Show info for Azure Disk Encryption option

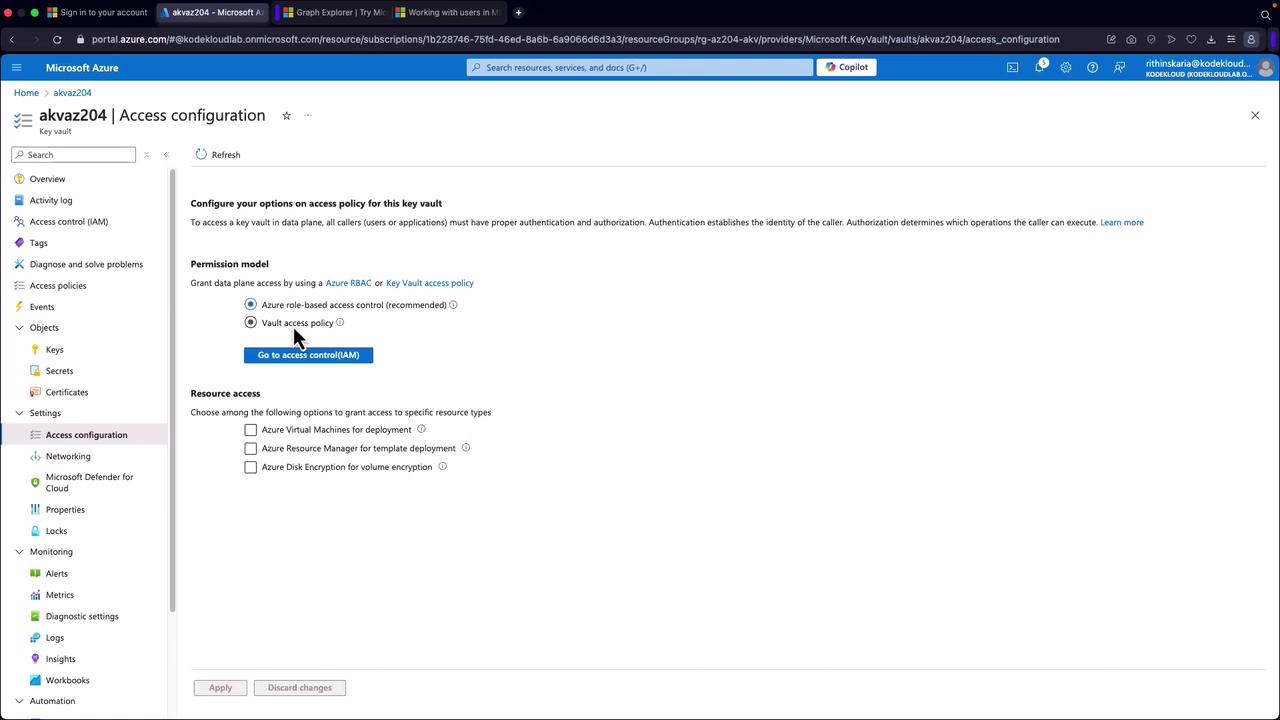(x=442, y=466)
